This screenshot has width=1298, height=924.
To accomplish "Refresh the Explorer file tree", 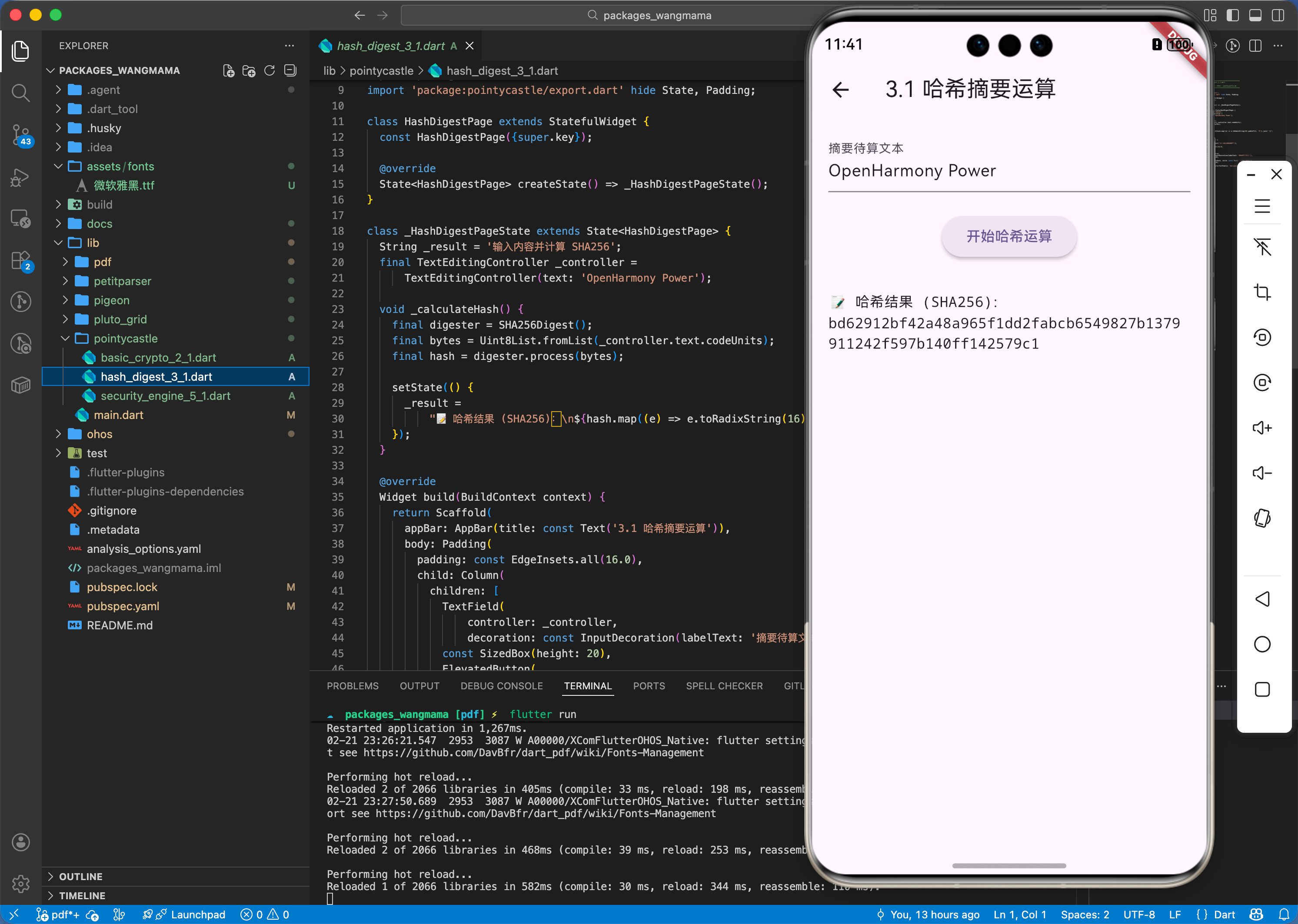I will [269, 70].
